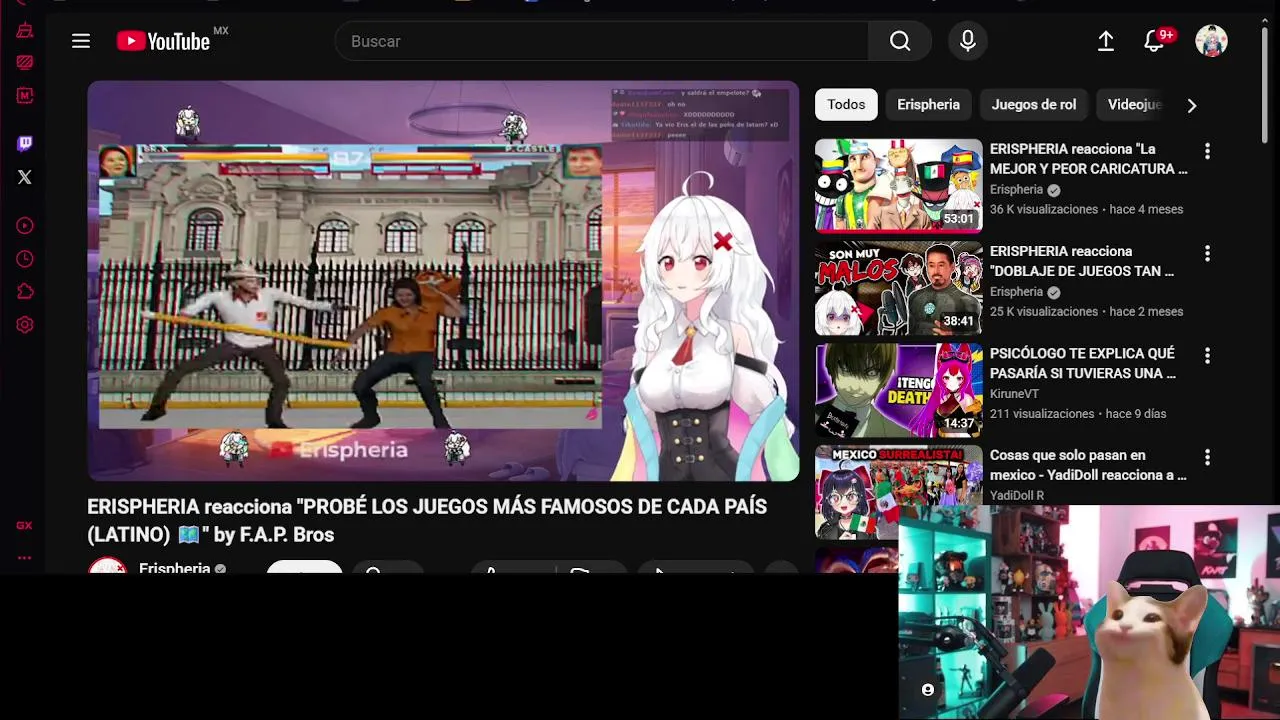Click the search magnifier button
1280x720 pixels.
(x=900, y=41)
